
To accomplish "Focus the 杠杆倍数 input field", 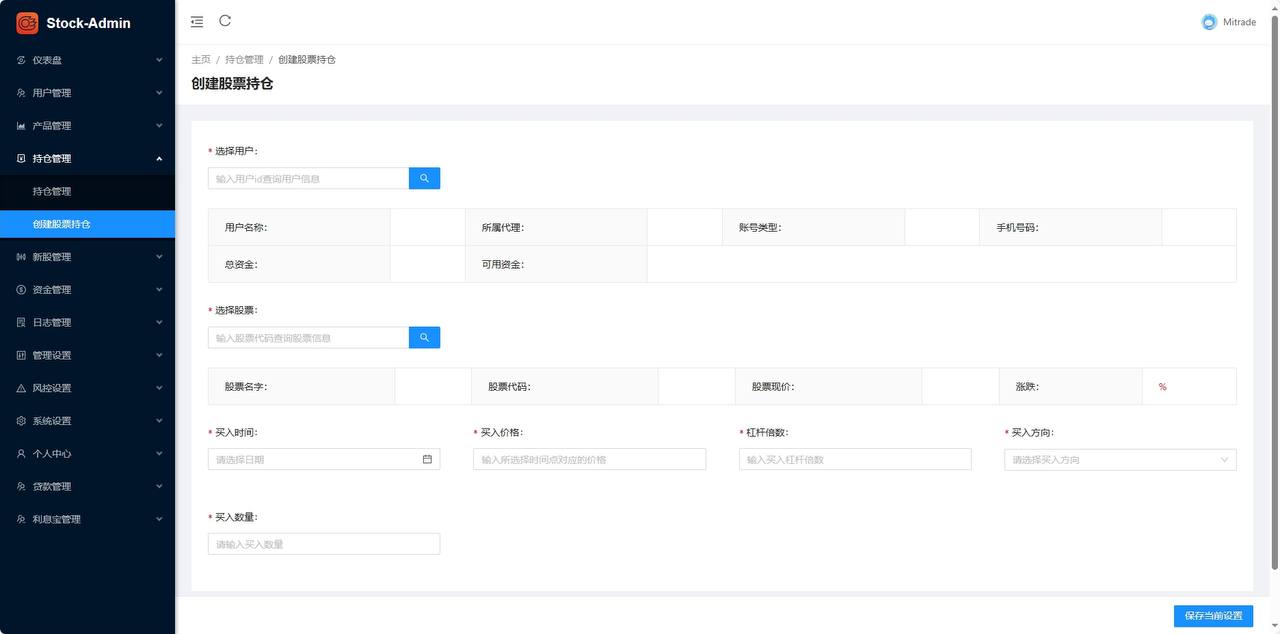I will tap(855, 459).
